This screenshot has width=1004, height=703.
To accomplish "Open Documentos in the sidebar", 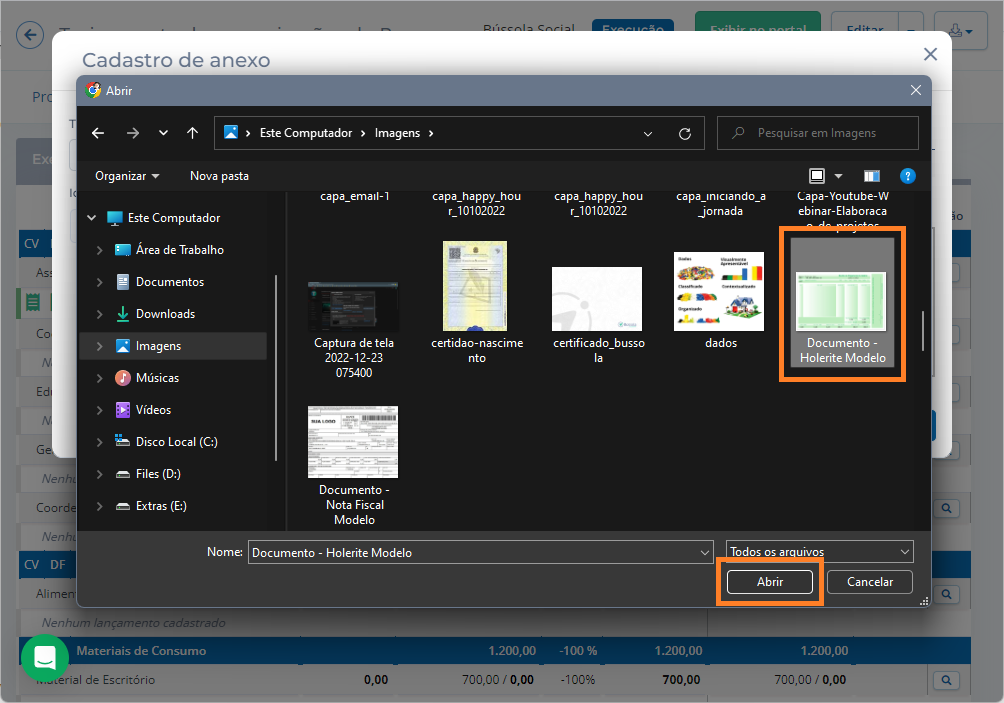I will click(170, 282).
